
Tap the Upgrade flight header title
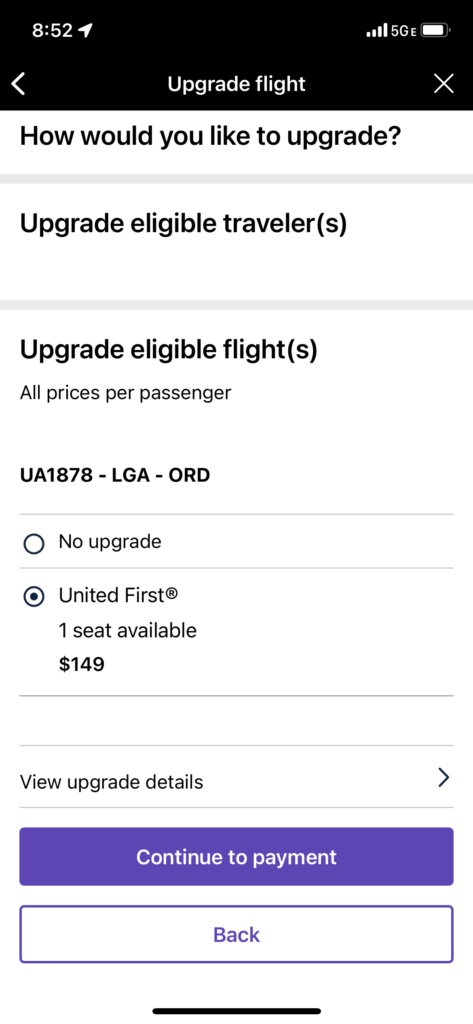click(236, 84)
